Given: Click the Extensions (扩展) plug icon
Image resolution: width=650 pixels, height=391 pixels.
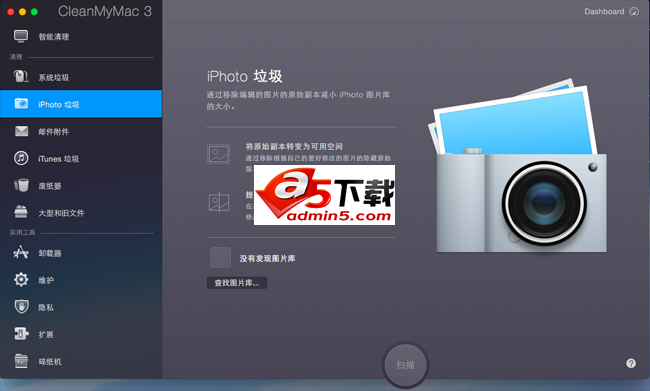Looking at the screenshot, I should pyautogui.click(x=21, y=333).
